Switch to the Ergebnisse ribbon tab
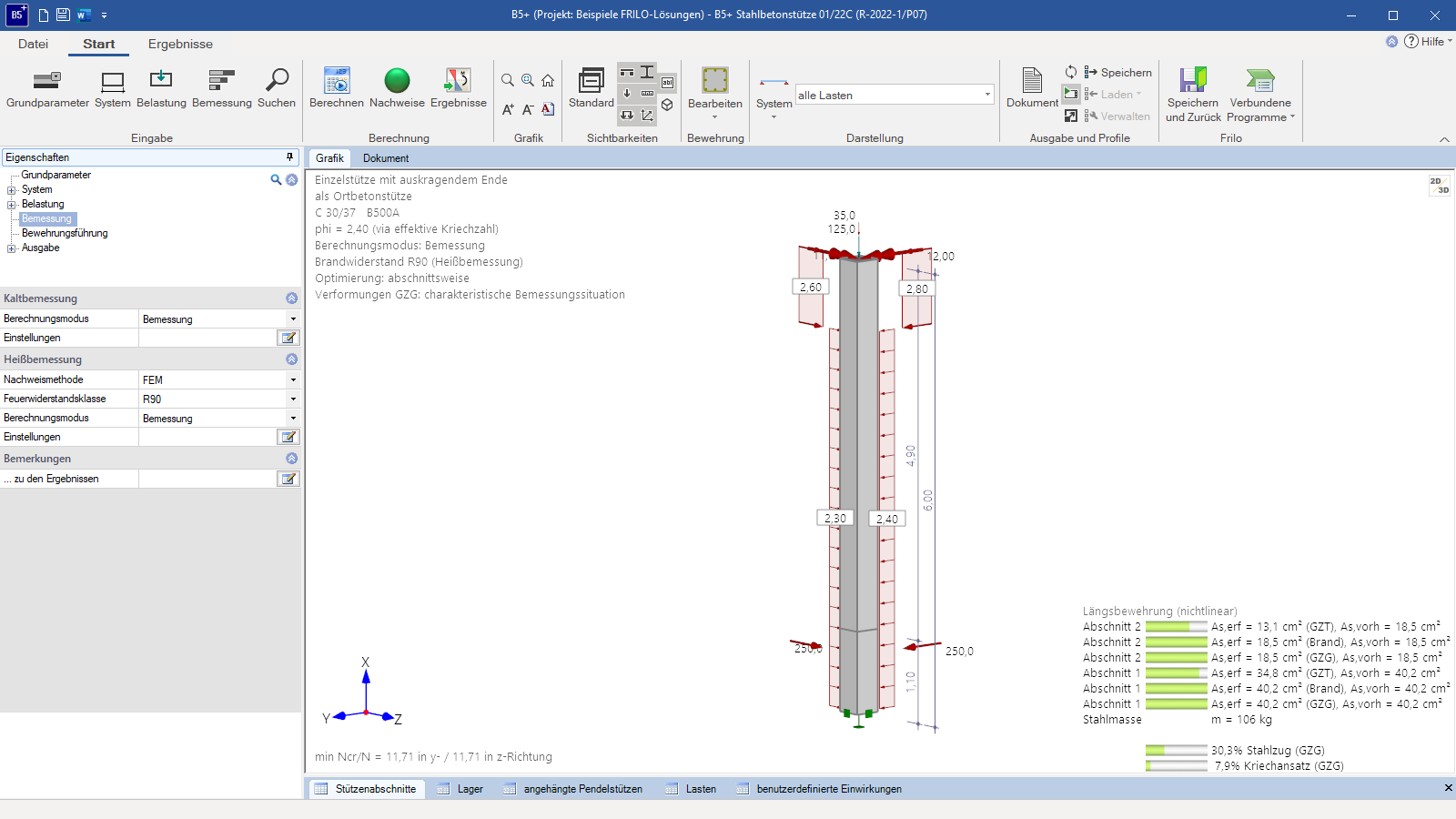 (180, 44)
